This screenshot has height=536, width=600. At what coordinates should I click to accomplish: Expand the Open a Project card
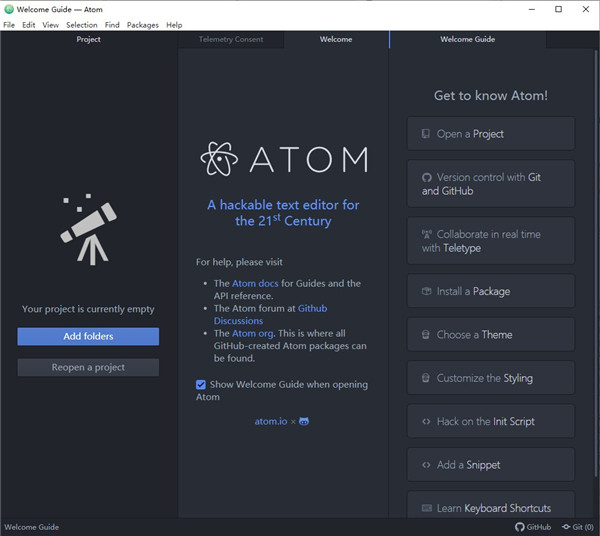491,134
